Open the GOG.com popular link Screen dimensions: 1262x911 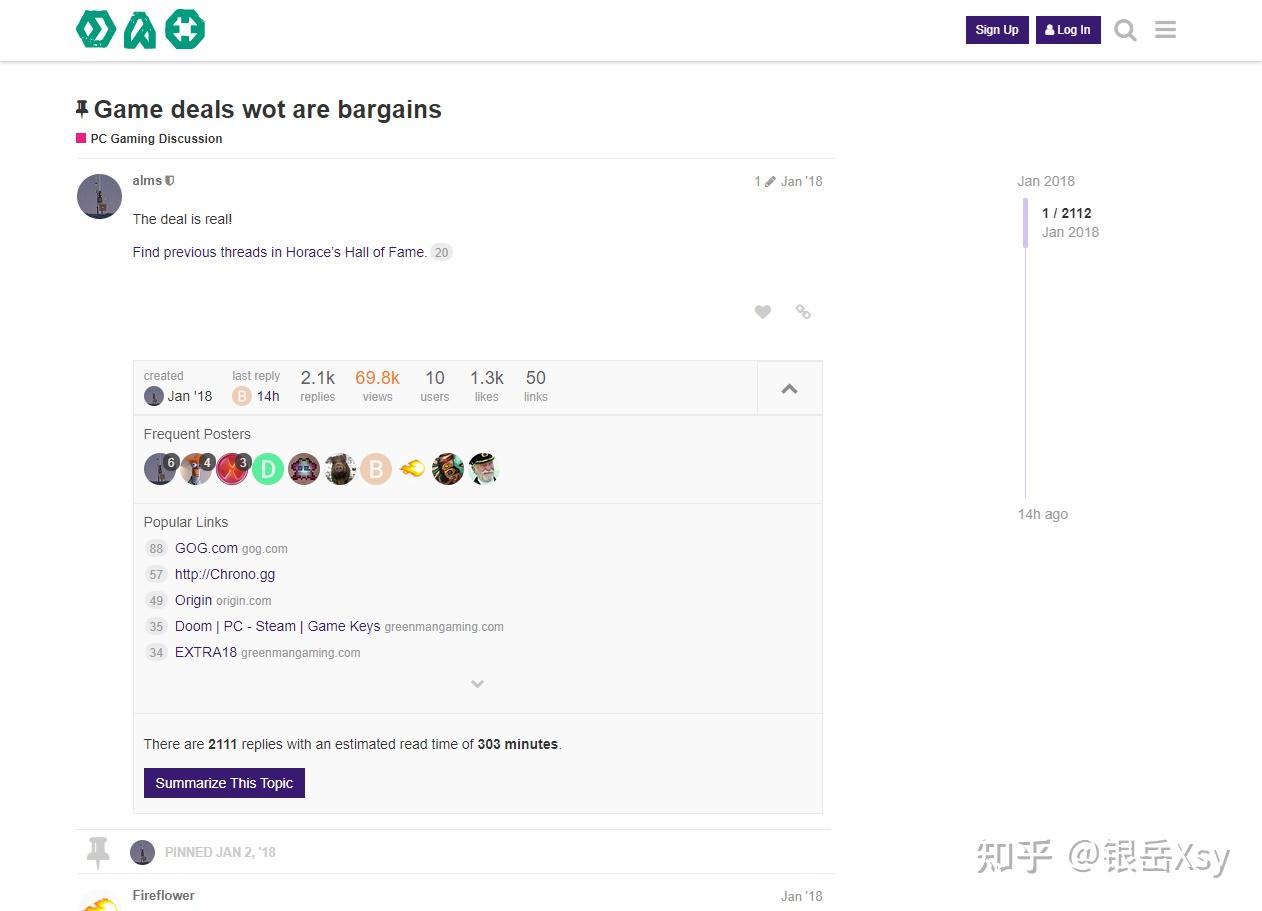[x=206, y=548]
